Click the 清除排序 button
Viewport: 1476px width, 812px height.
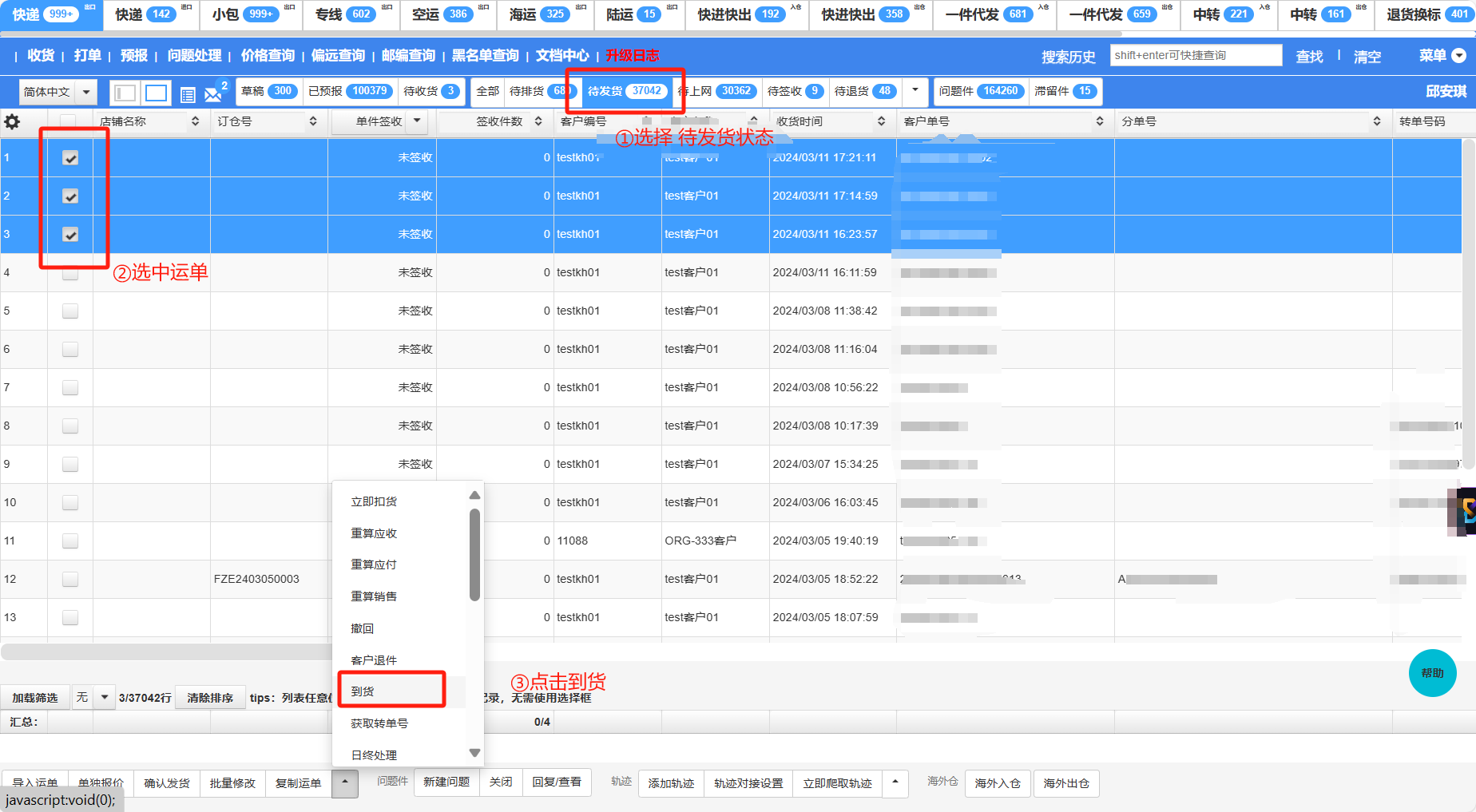[210, 698]
